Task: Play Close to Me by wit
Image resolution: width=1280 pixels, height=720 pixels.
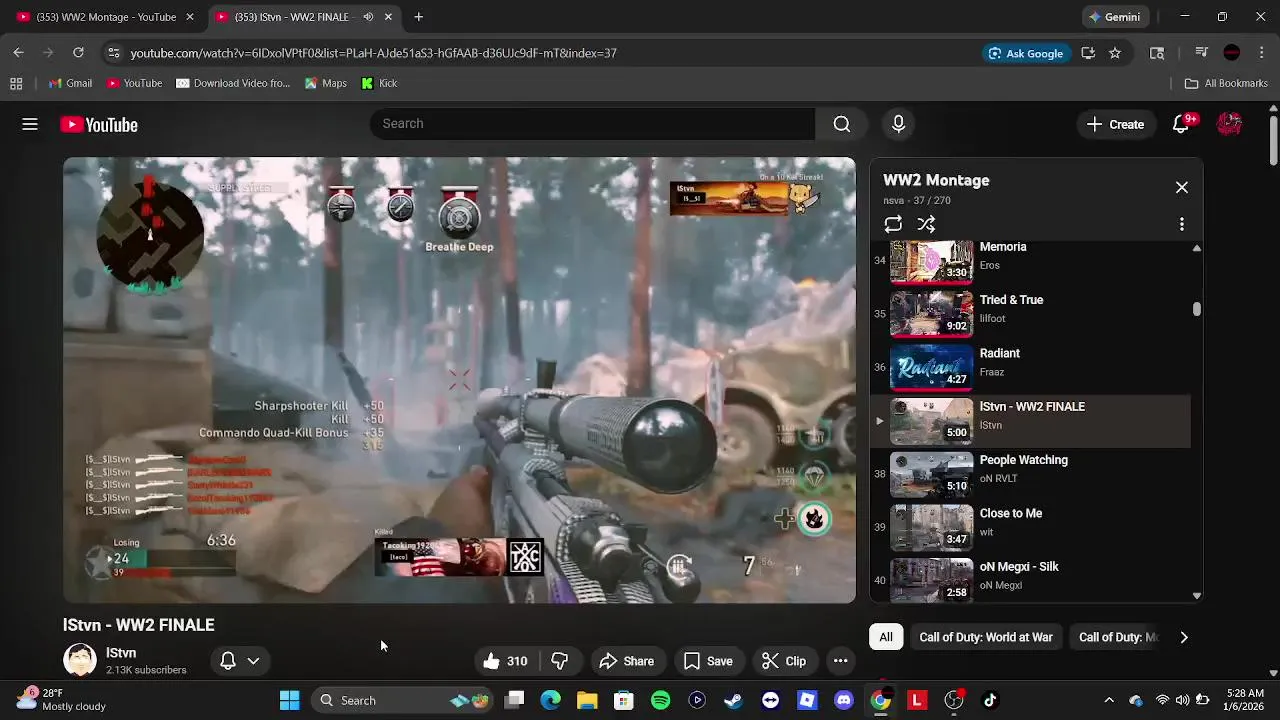Action: pos(1030,527)
